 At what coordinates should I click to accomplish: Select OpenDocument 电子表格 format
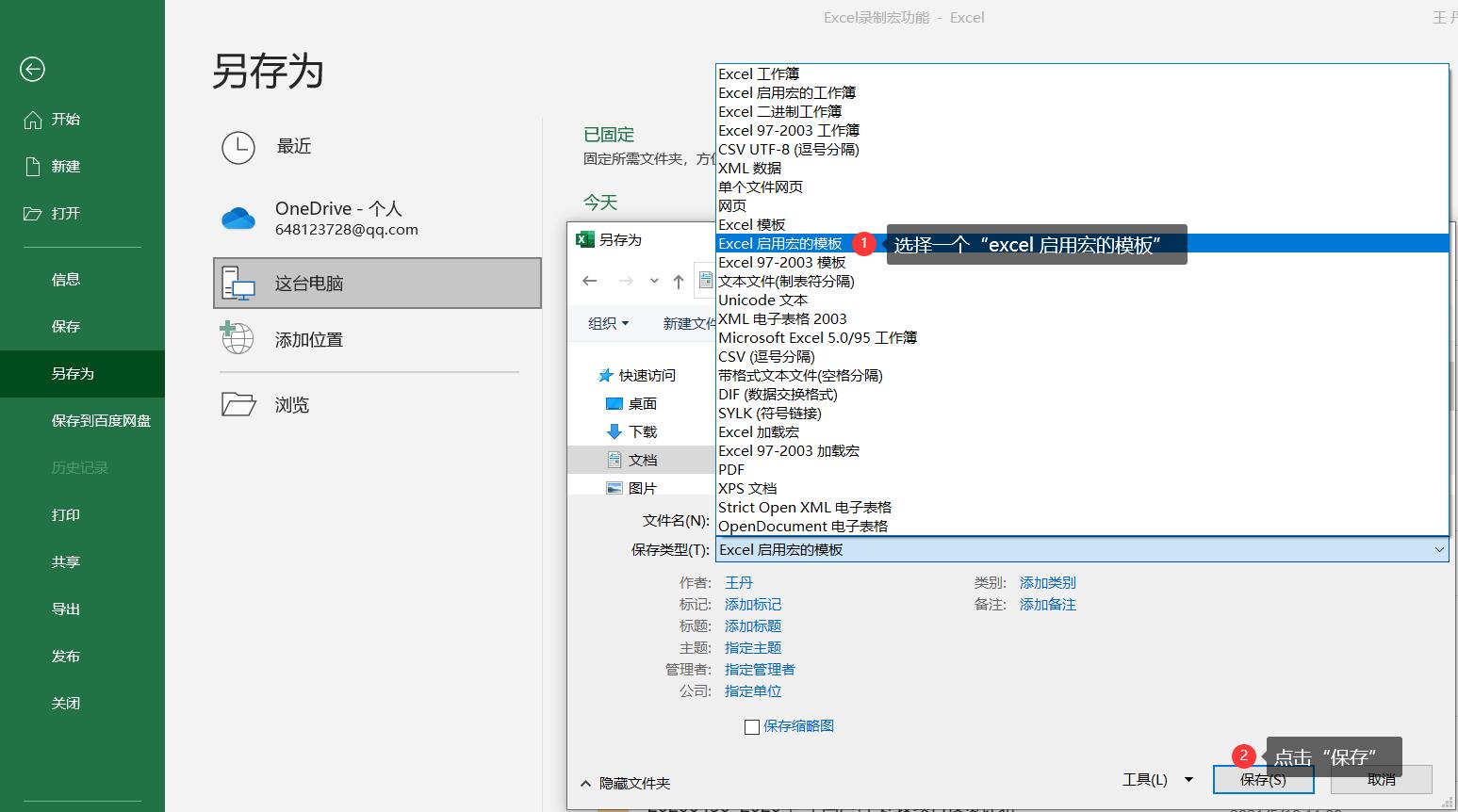point(1082,526)
